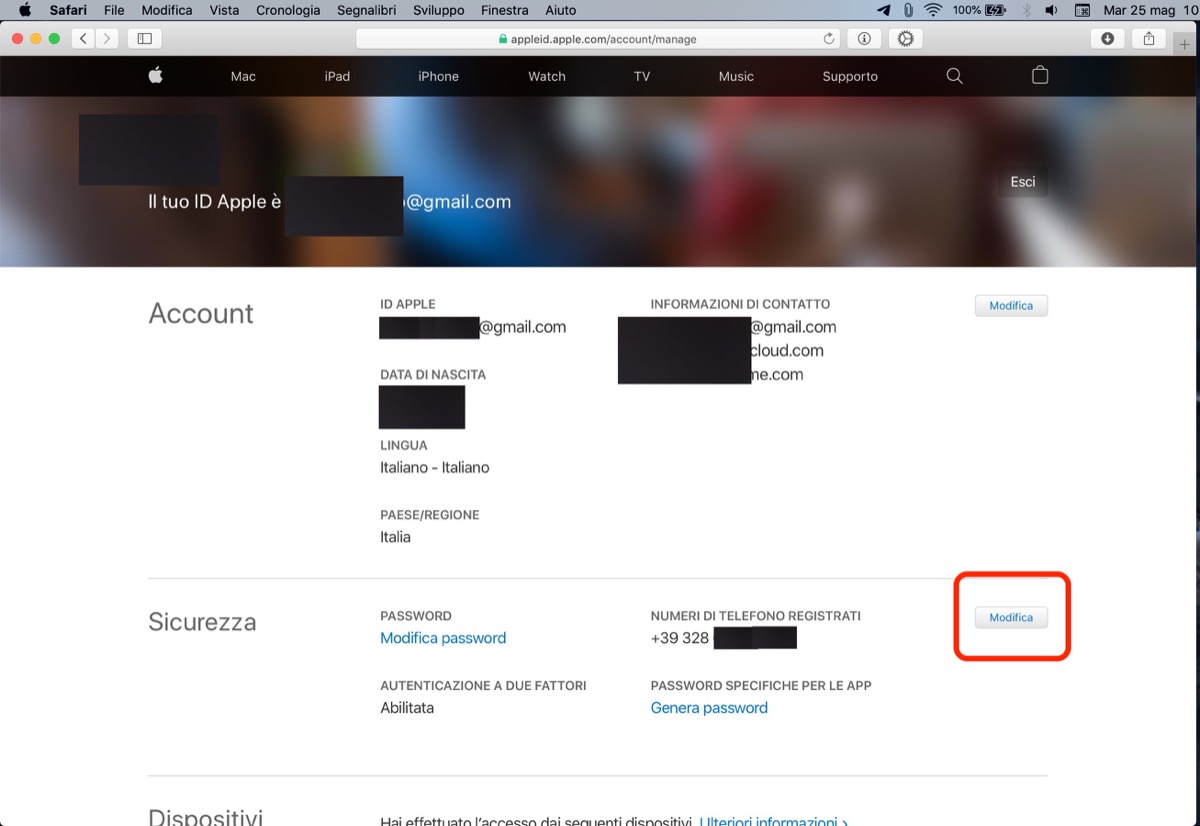Click the Apple logo in the navigation bar
This screenshot has height=826, width=1200.
155,75
